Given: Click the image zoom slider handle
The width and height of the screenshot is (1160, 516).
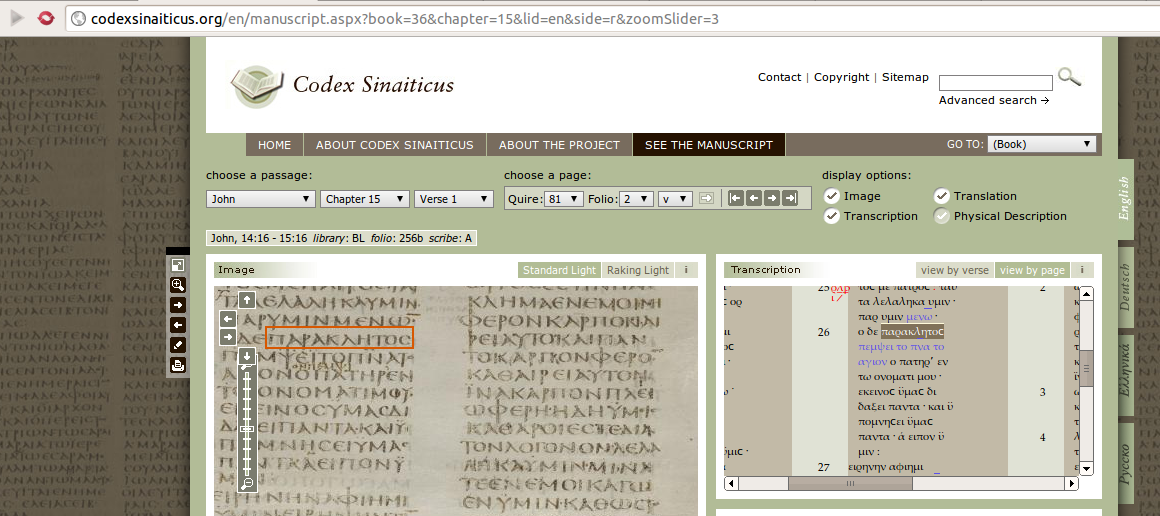Looking at the screenshot, I should 247,429.
